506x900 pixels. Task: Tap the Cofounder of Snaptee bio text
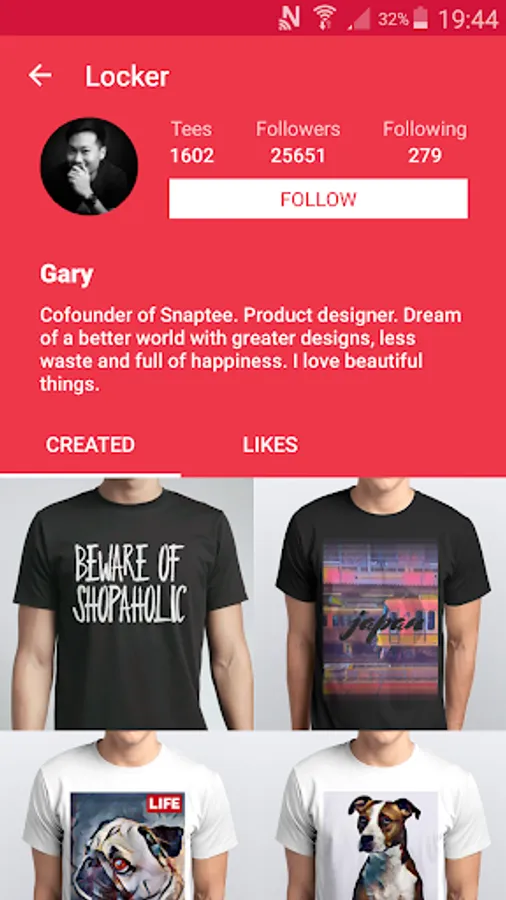click(x=251, y=350)
